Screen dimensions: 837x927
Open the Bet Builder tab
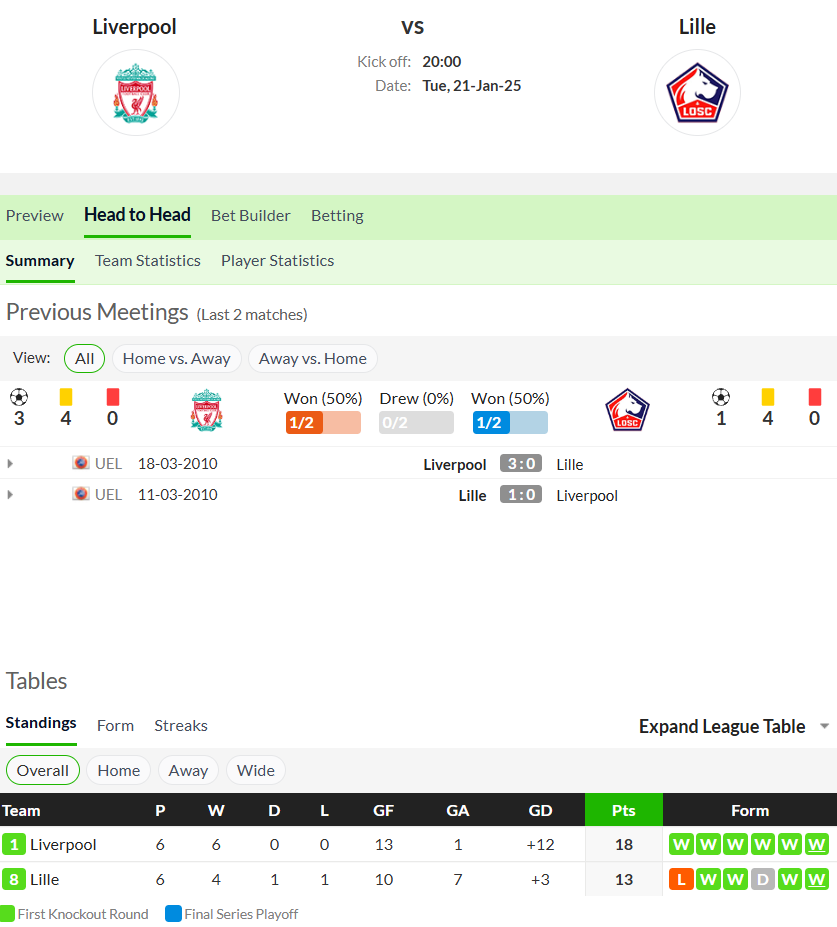coord(251,216)
